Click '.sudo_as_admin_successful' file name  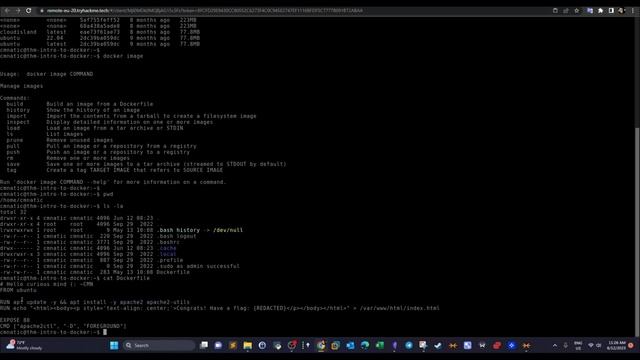198,266
